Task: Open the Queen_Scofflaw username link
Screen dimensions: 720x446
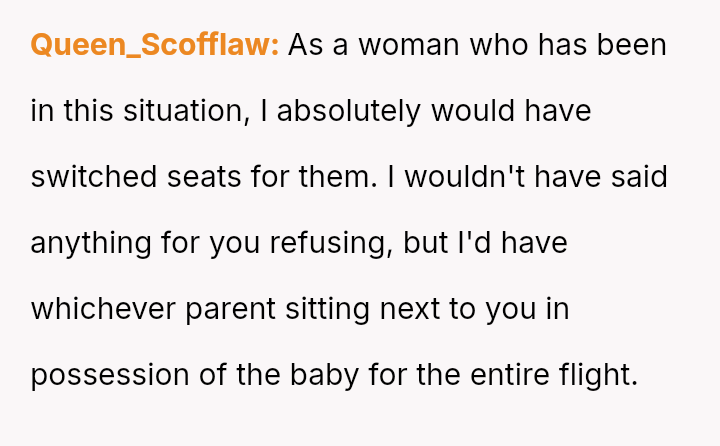Action: (155, 45)
